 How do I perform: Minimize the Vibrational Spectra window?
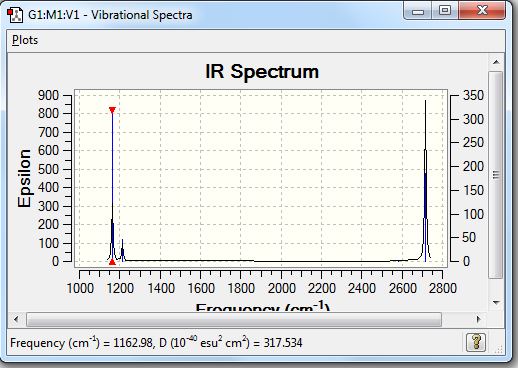click(418, 12)
